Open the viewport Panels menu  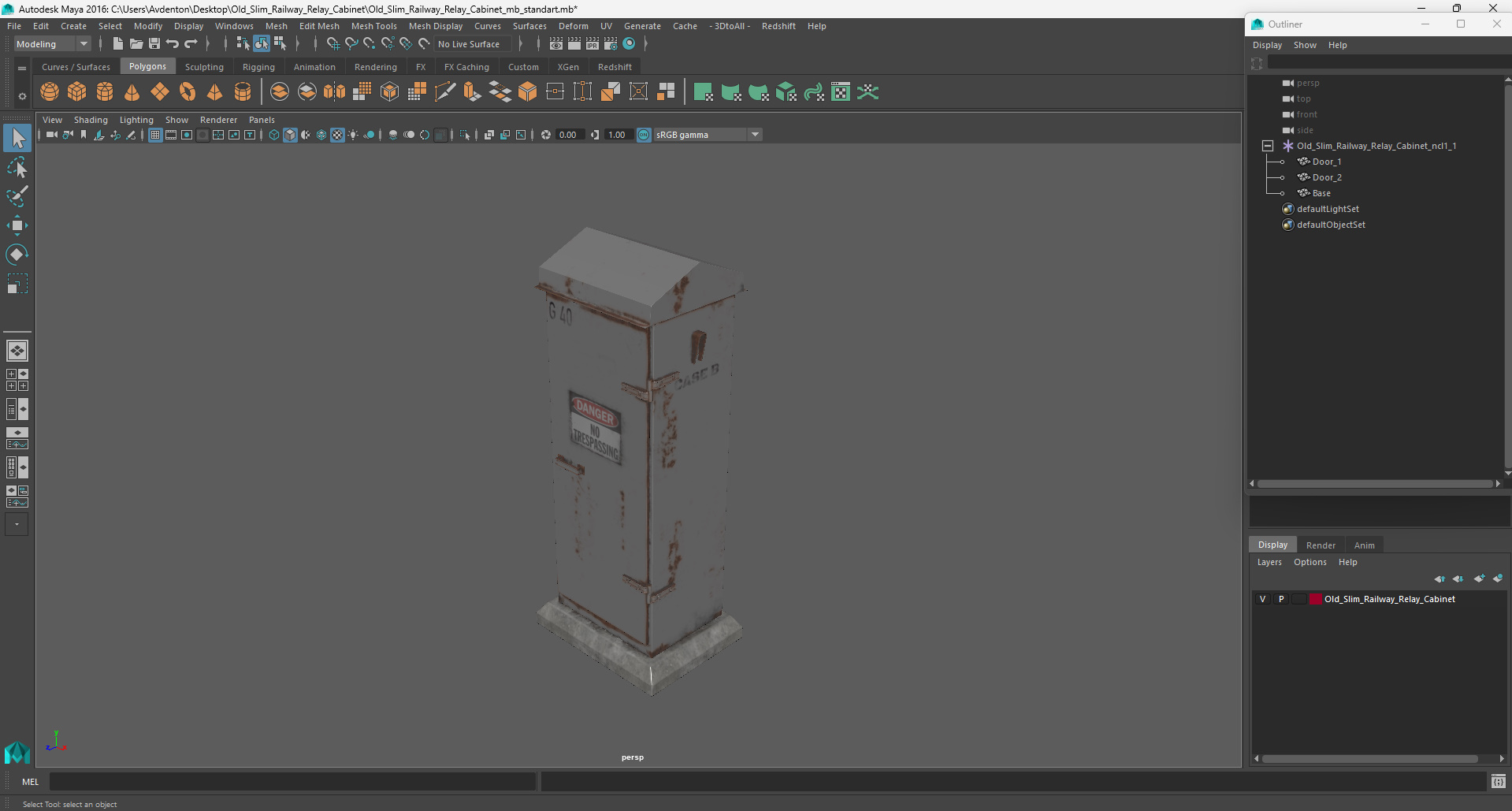262,120
